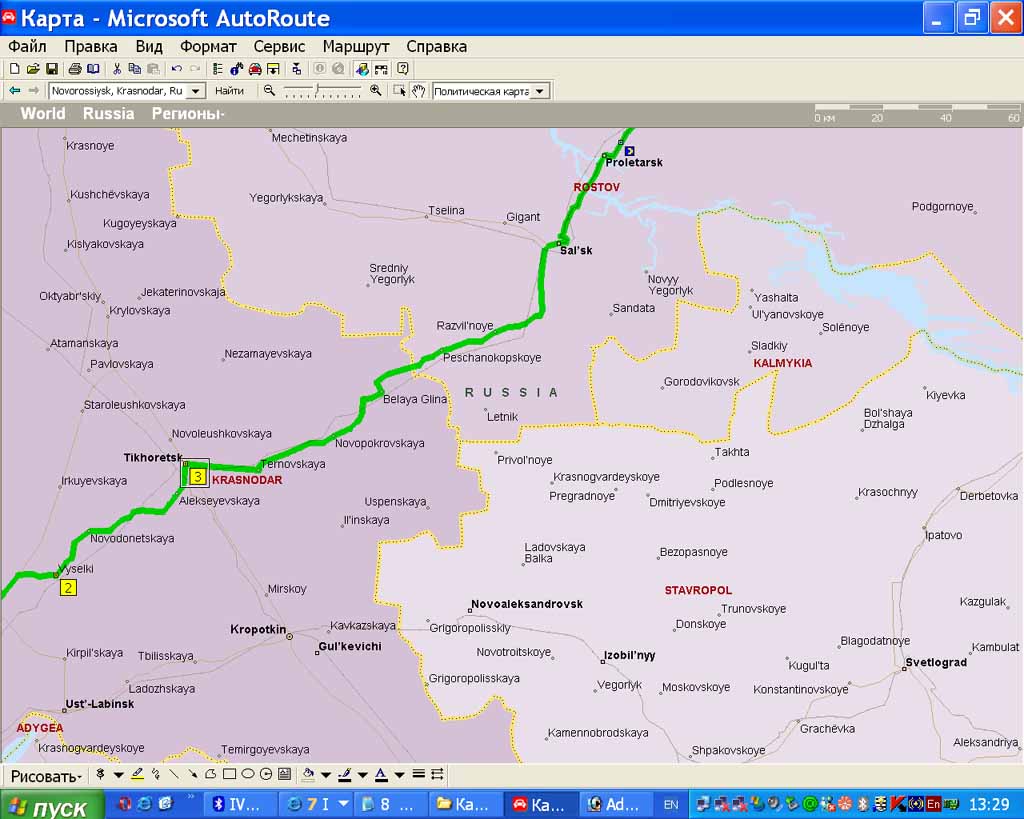Click route waypoint marker 2 on map
This screenshot has height=819, width=1024.
tap(68, 588)
